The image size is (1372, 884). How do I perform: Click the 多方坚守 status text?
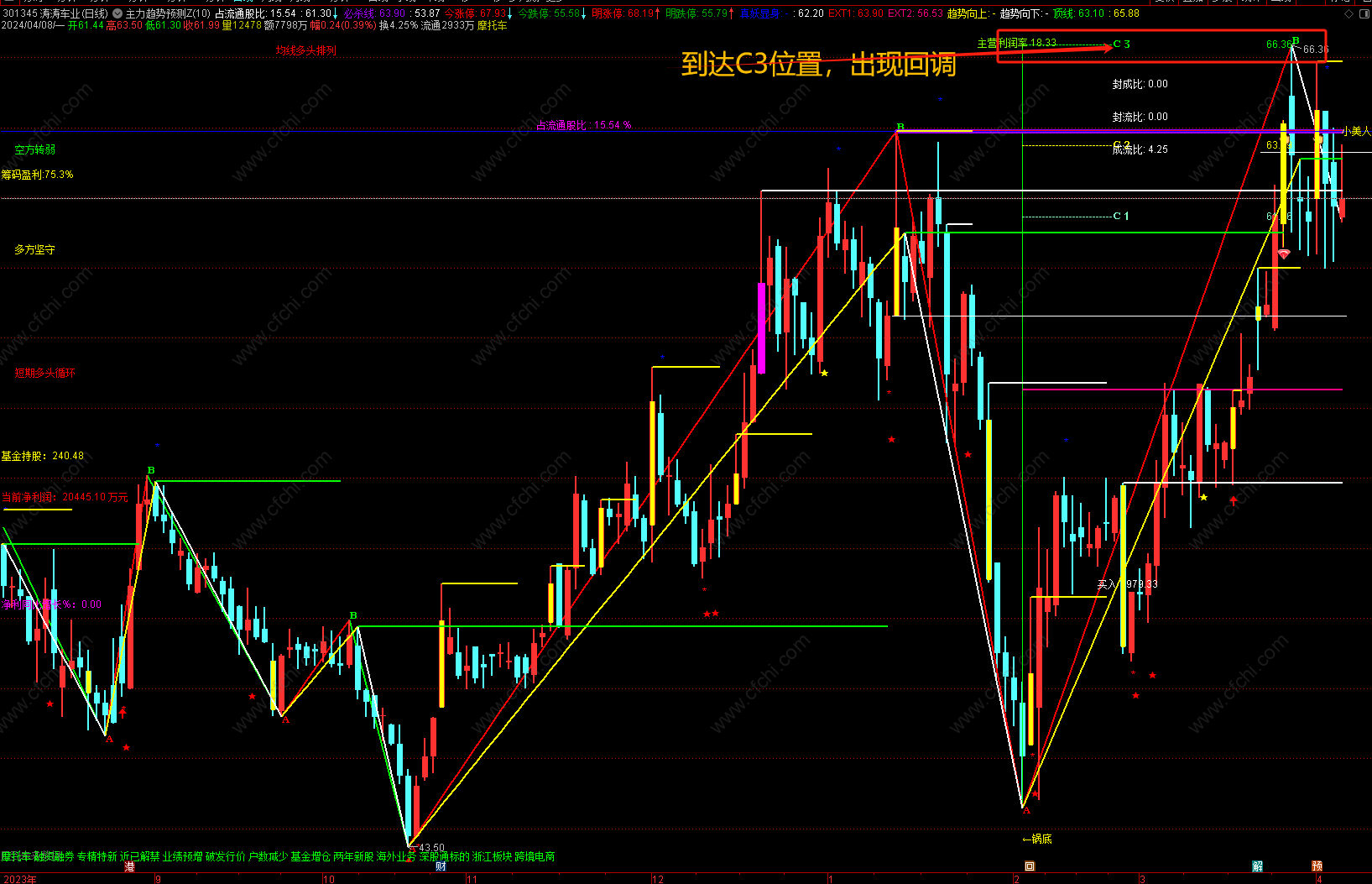point(35,249)
